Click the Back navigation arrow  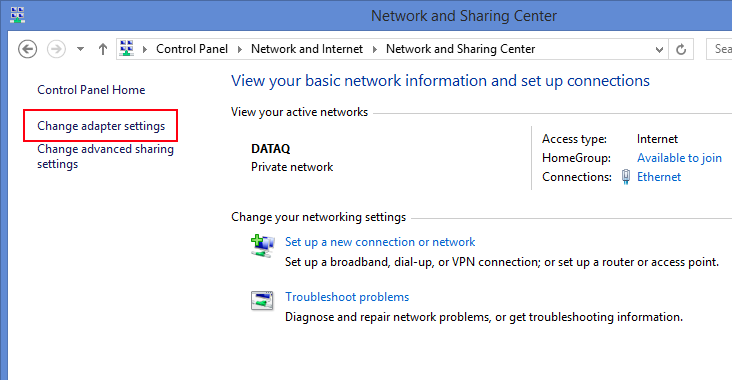click(28, 49)
